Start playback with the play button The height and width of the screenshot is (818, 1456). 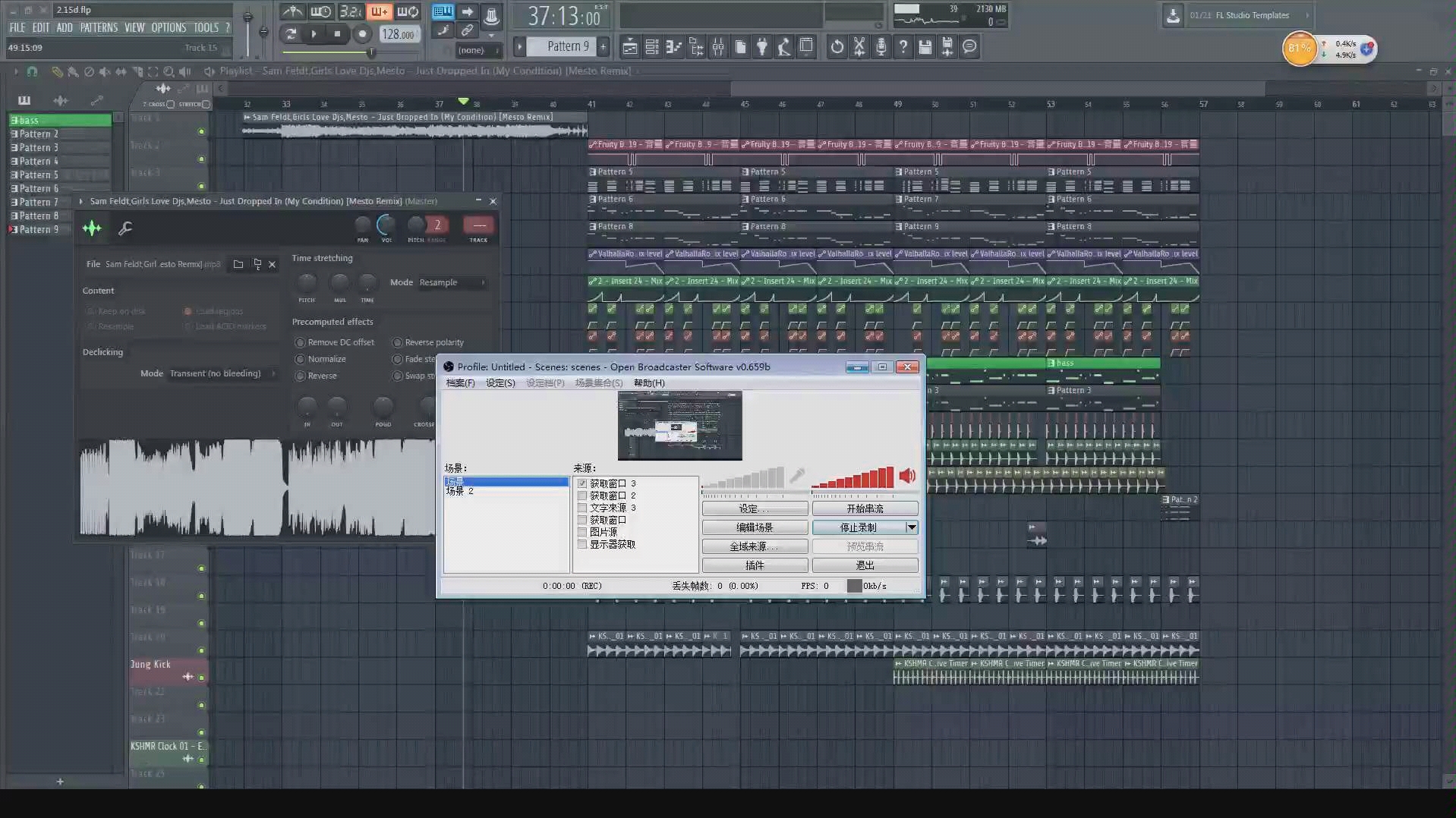coord(314,33)
